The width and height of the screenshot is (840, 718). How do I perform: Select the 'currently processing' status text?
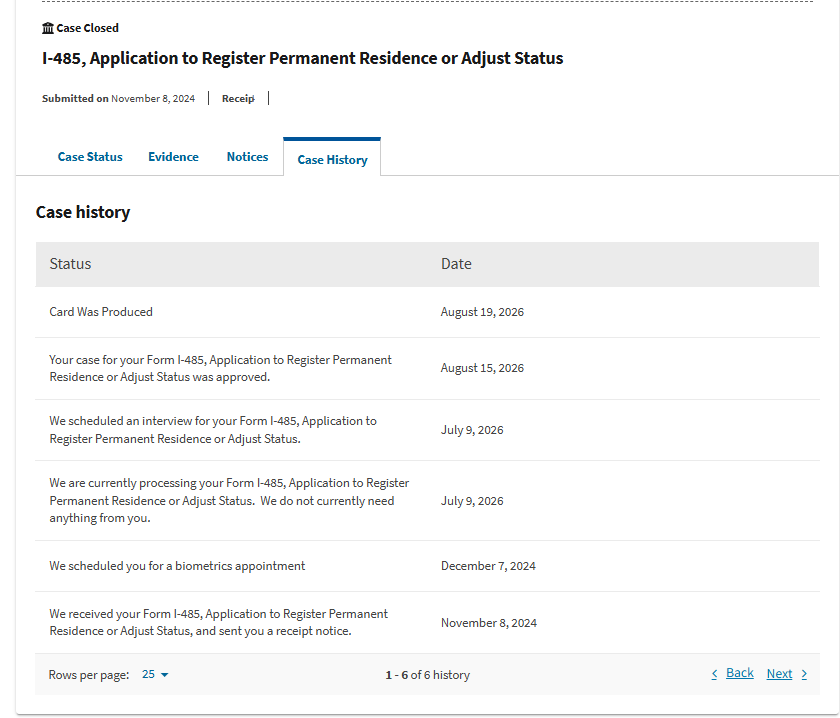click(229, 500)
